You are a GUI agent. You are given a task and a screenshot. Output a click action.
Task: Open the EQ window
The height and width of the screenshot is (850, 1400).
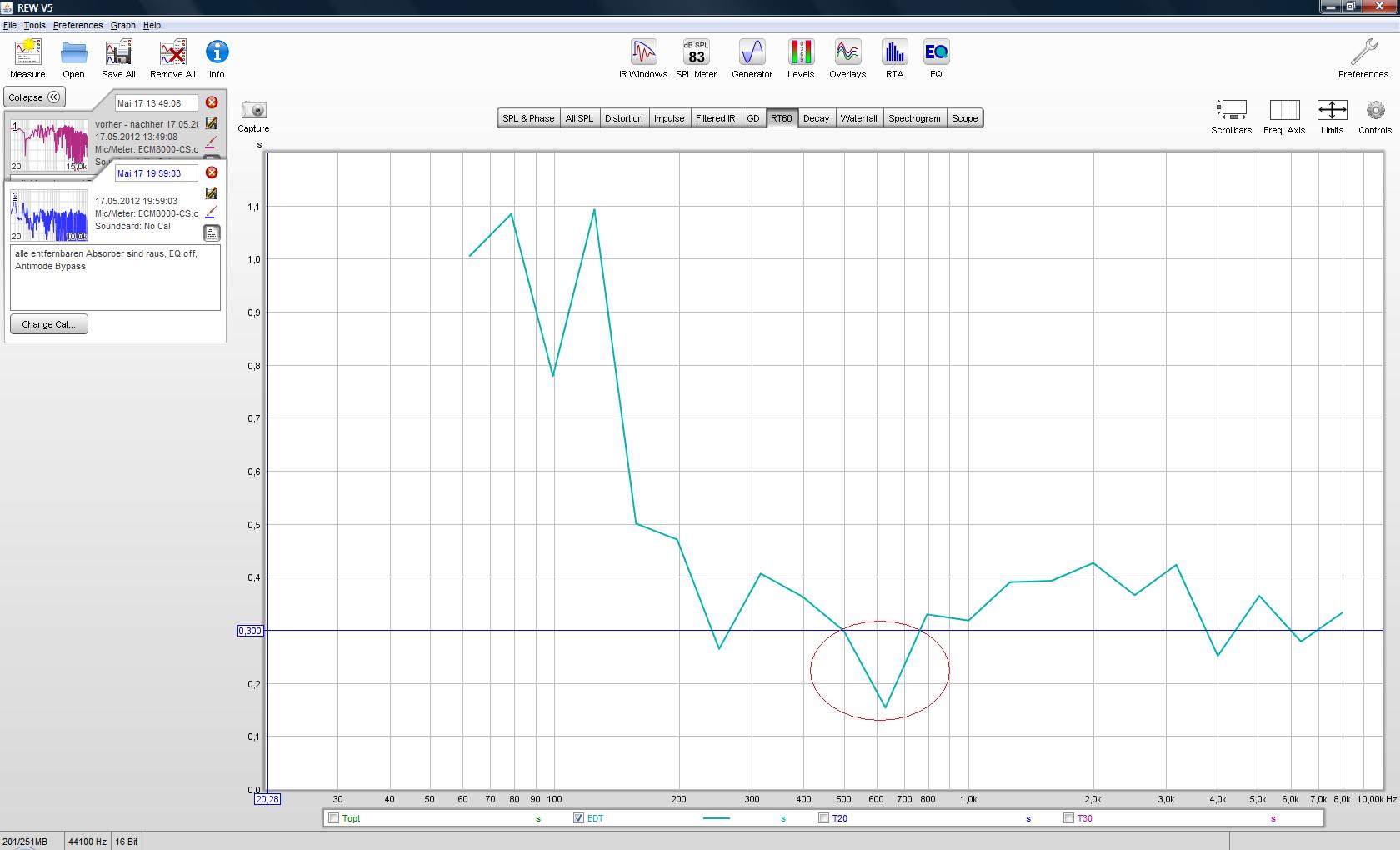pyautogui.click(x=936, y=59)
